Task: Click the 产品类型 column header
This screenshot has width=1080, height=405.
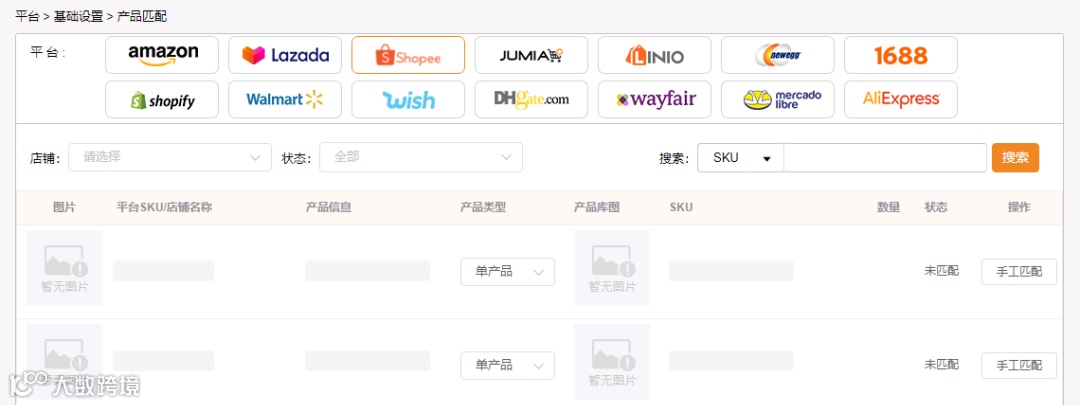Action: [483, 207]
